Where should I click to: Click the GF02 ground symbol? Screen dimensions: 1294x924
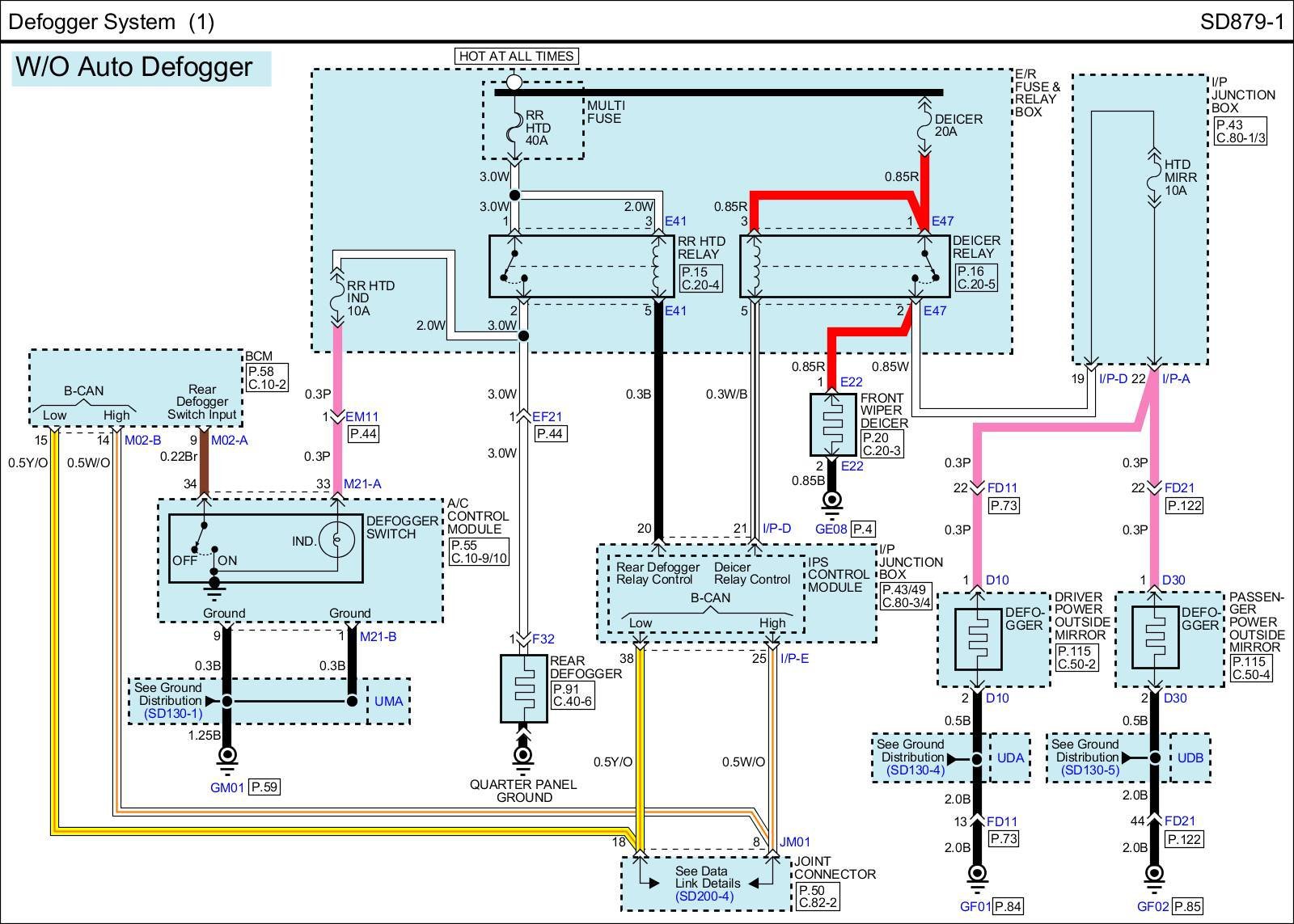(1154, 875)
